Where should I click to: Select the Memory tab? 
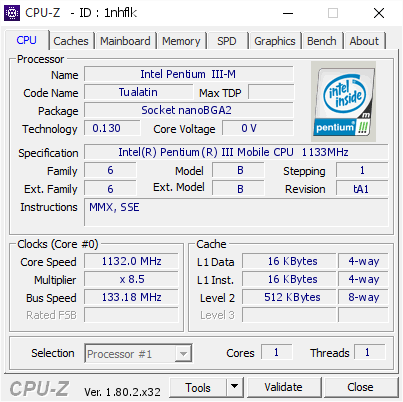pos(181,41)
